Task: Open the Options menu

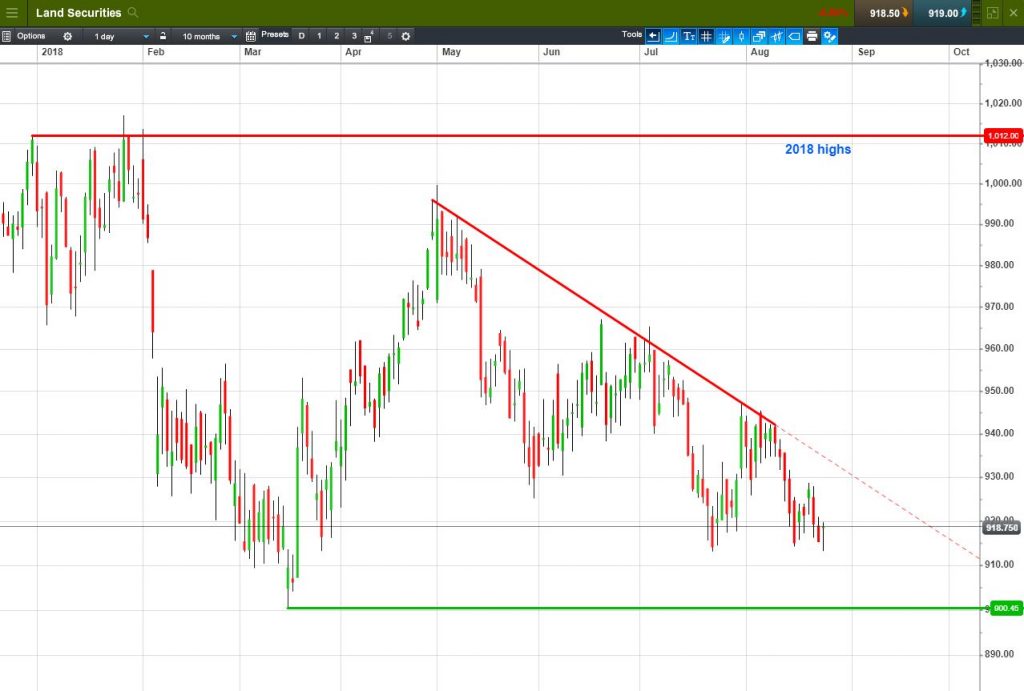Action: coord(31,36)
